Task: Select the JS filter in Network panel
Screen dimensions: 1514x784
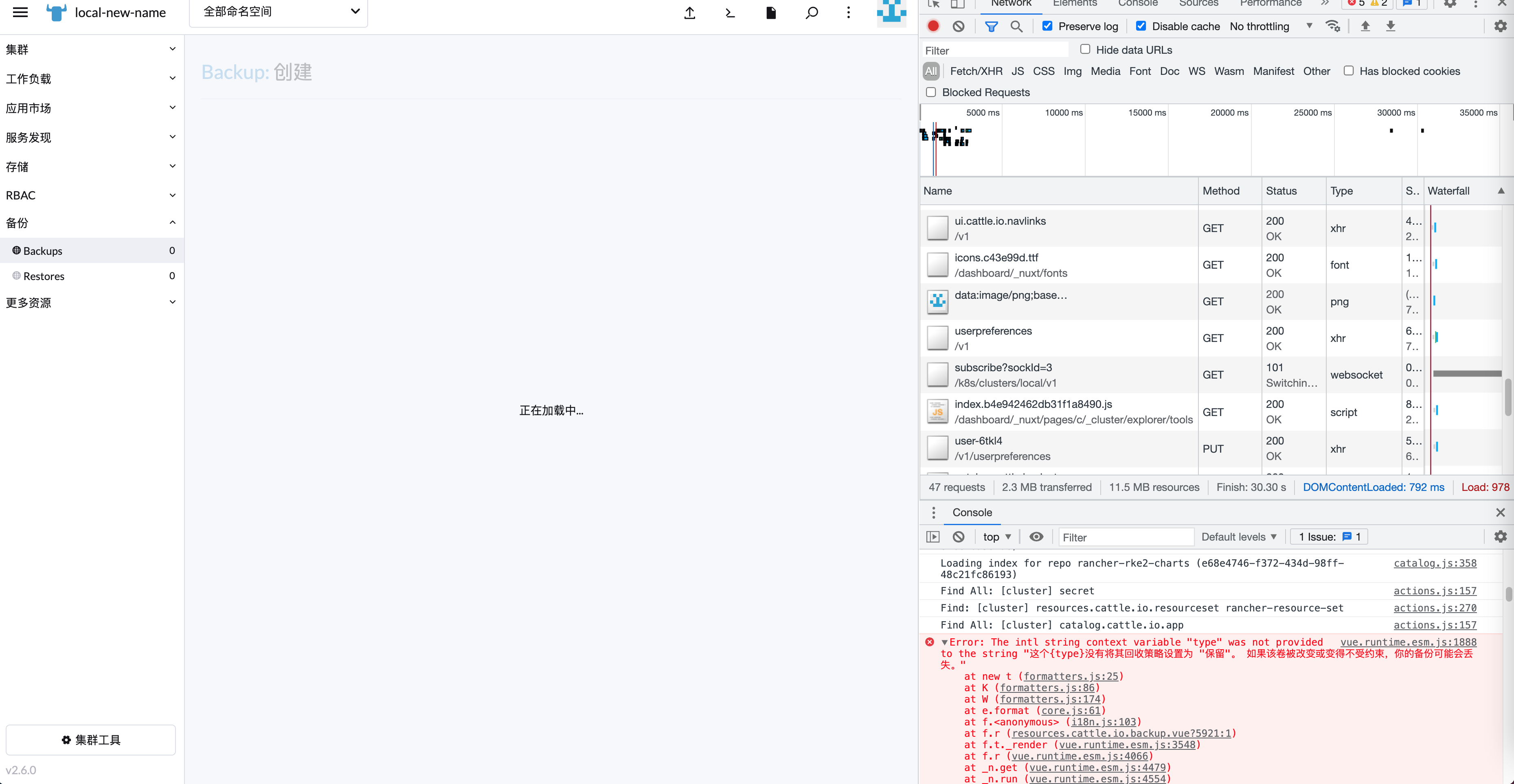Action: [x=1018, y=70]
